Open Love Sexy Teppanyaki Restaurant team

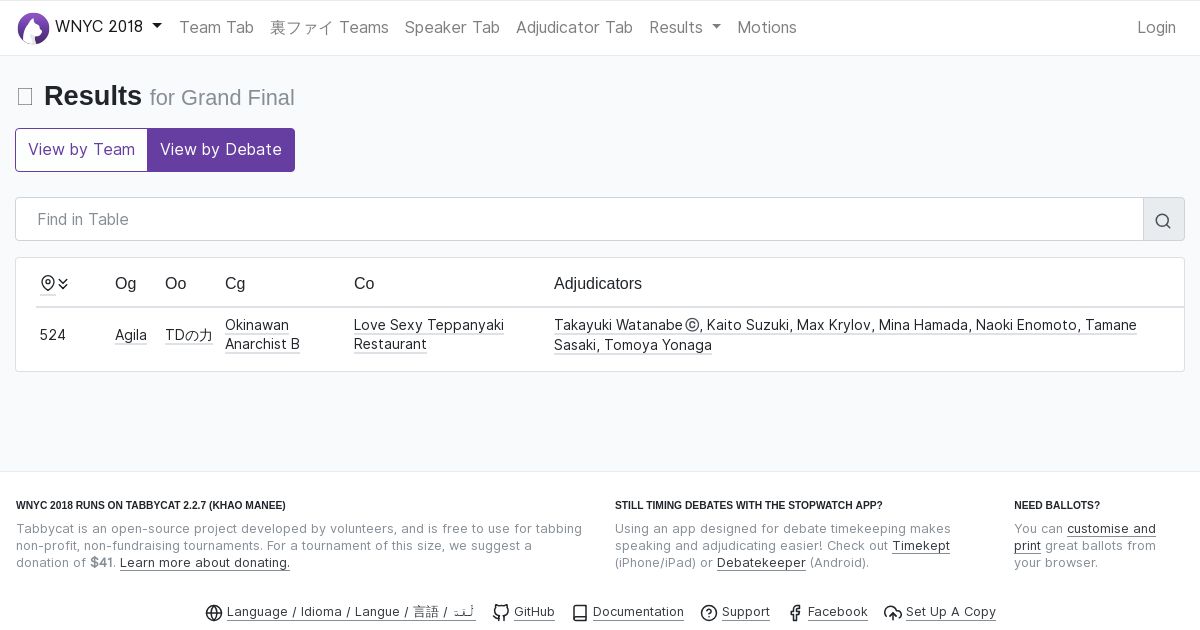(429, 335)
